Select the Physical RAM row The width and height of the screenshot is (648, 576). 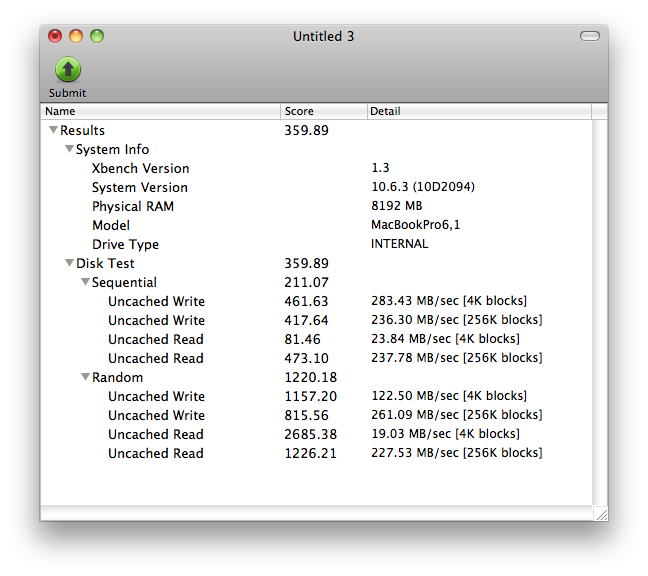pyautogui.click(x=317, y=206)
